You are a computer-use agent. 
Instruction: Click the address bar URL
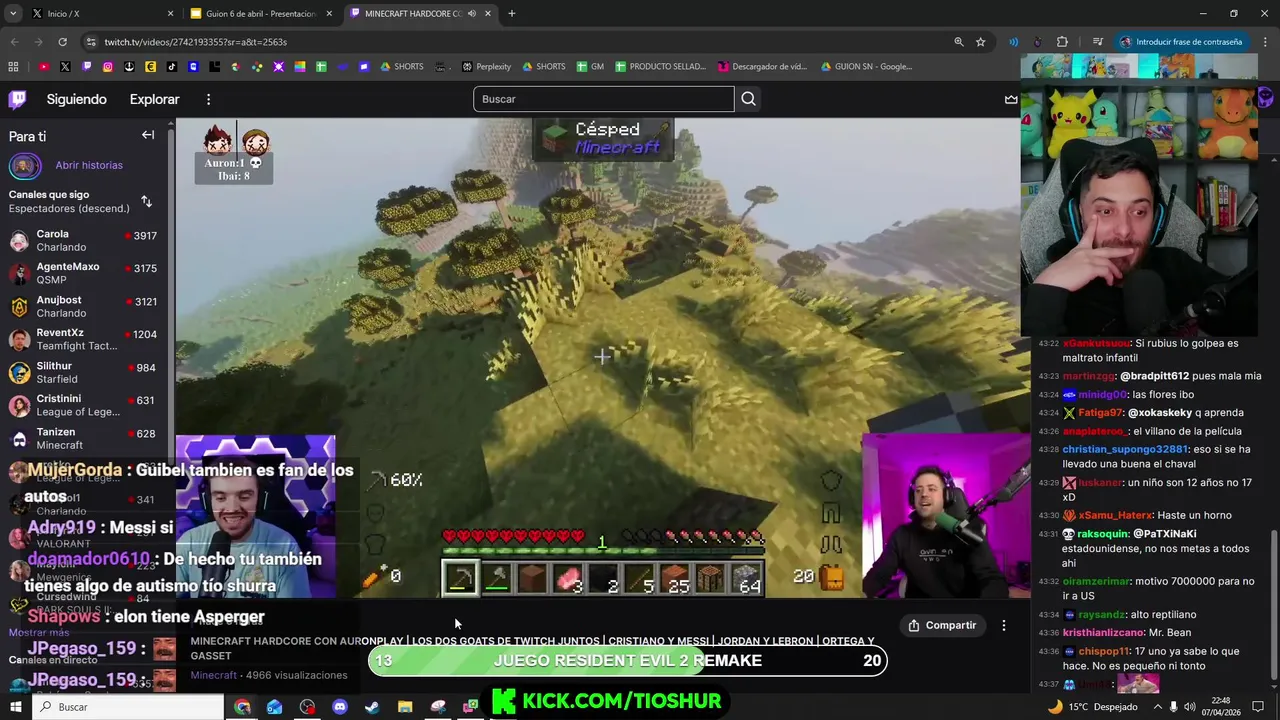point(196,42)
